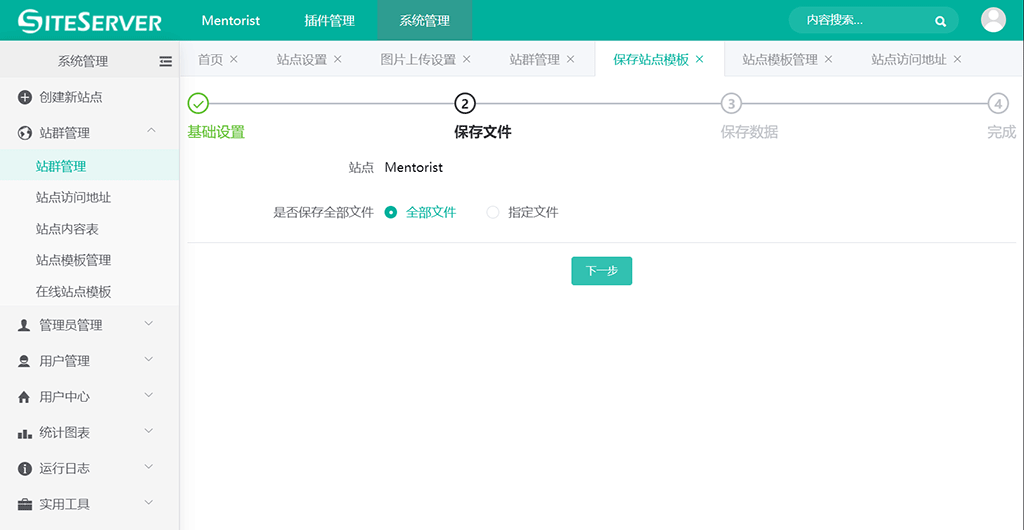Image resolution: width=1024 pixels, height=530 pixels.
Task: Choose the 指定文件 radio option
Action: pos(493,212)
